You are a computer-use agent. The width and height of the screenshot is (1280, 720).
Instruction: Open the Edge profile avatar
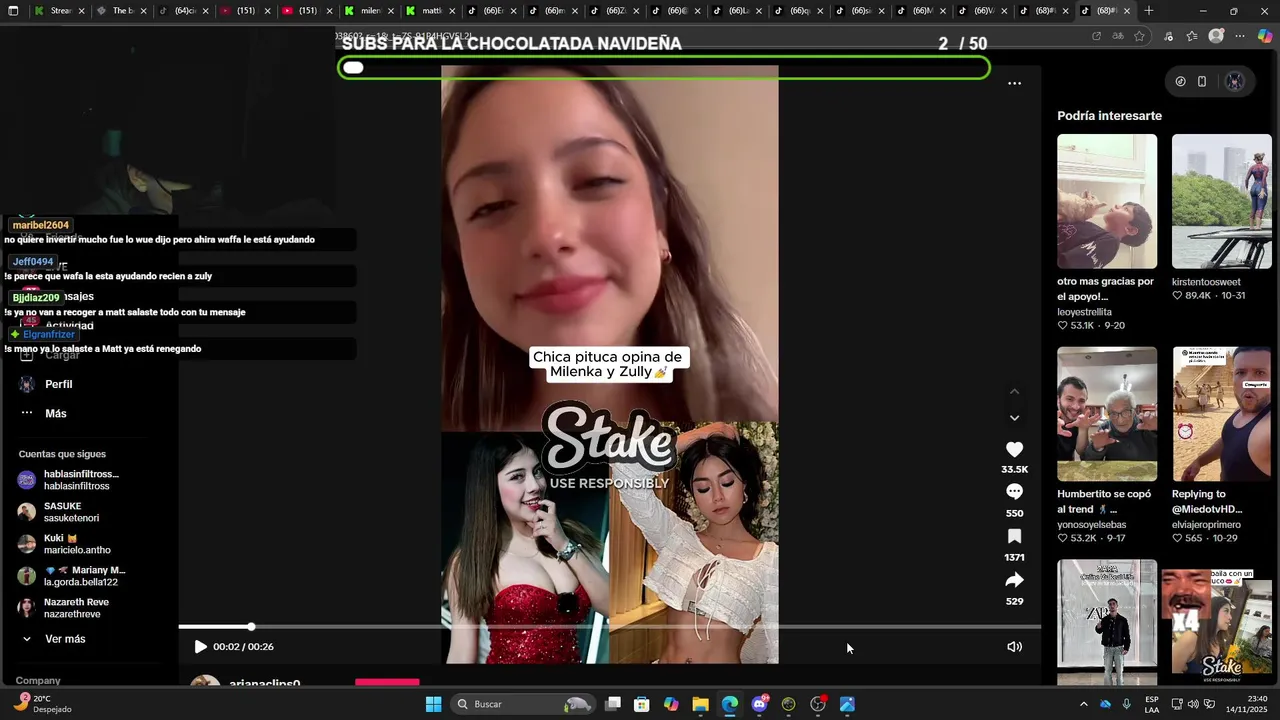pos(1216,36)
